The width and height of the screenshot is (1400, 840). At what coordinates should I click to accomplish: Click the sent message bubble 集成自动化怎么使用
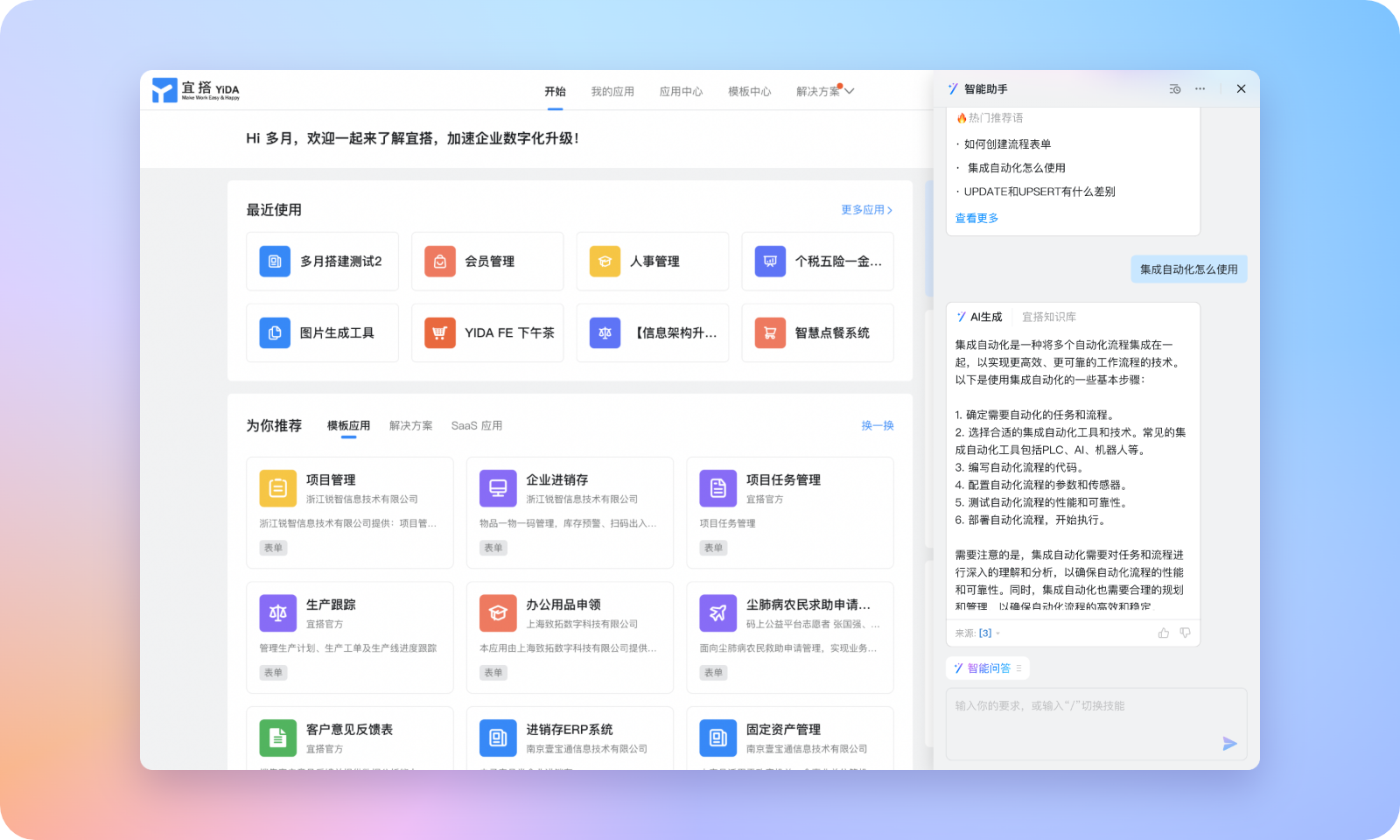point(1189,269)
